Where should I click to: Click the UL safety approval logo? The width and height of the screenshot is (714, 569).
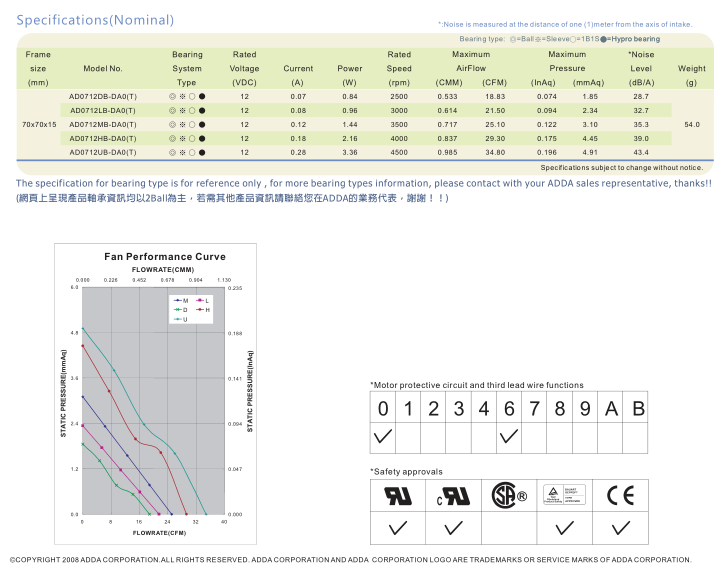coord(398,496)
